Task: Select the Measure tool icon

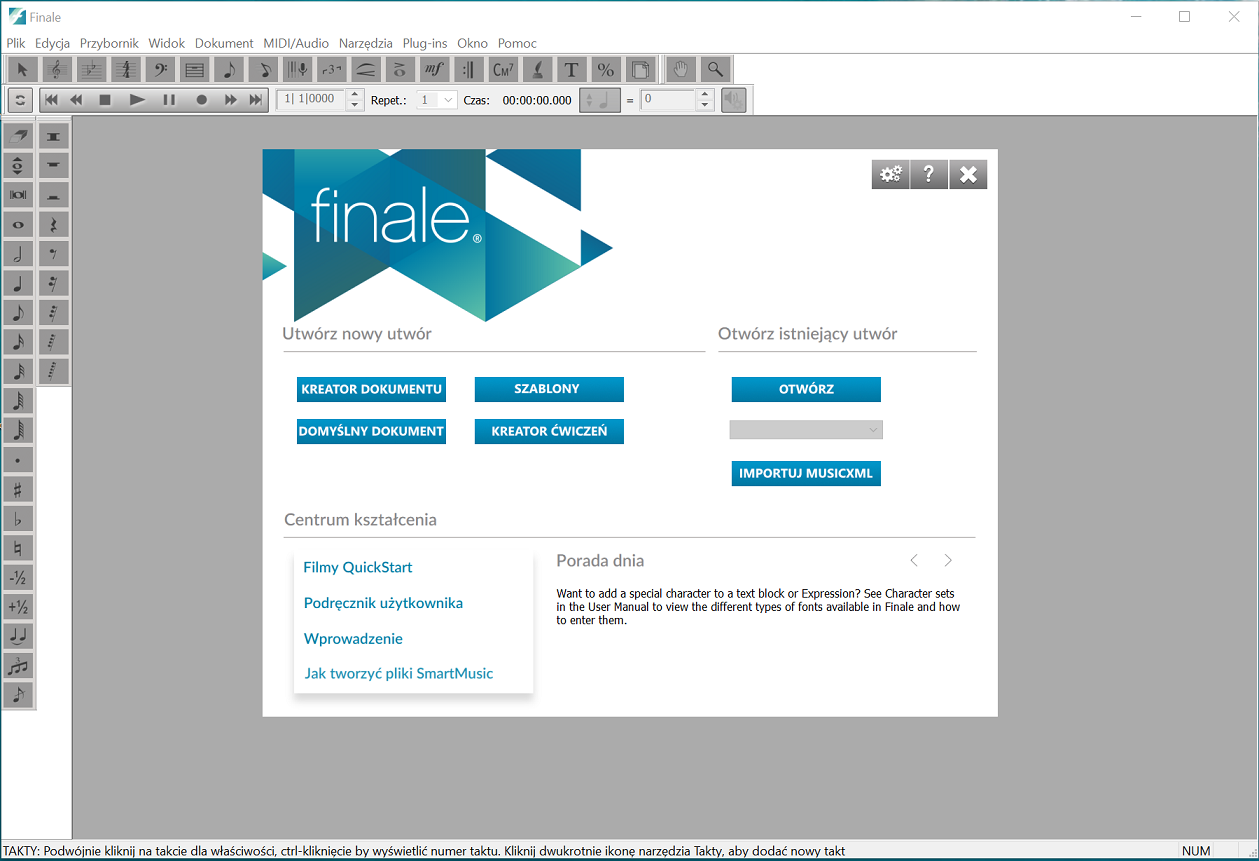Action: tap(194, 69)
